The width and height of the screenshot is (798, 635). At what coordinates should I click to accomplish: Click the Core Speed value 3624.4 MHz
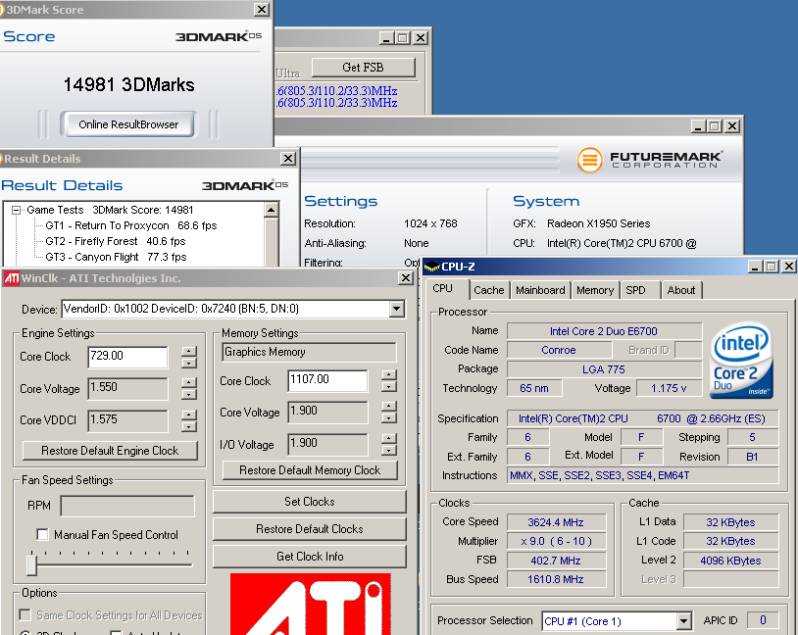(556, 522)
